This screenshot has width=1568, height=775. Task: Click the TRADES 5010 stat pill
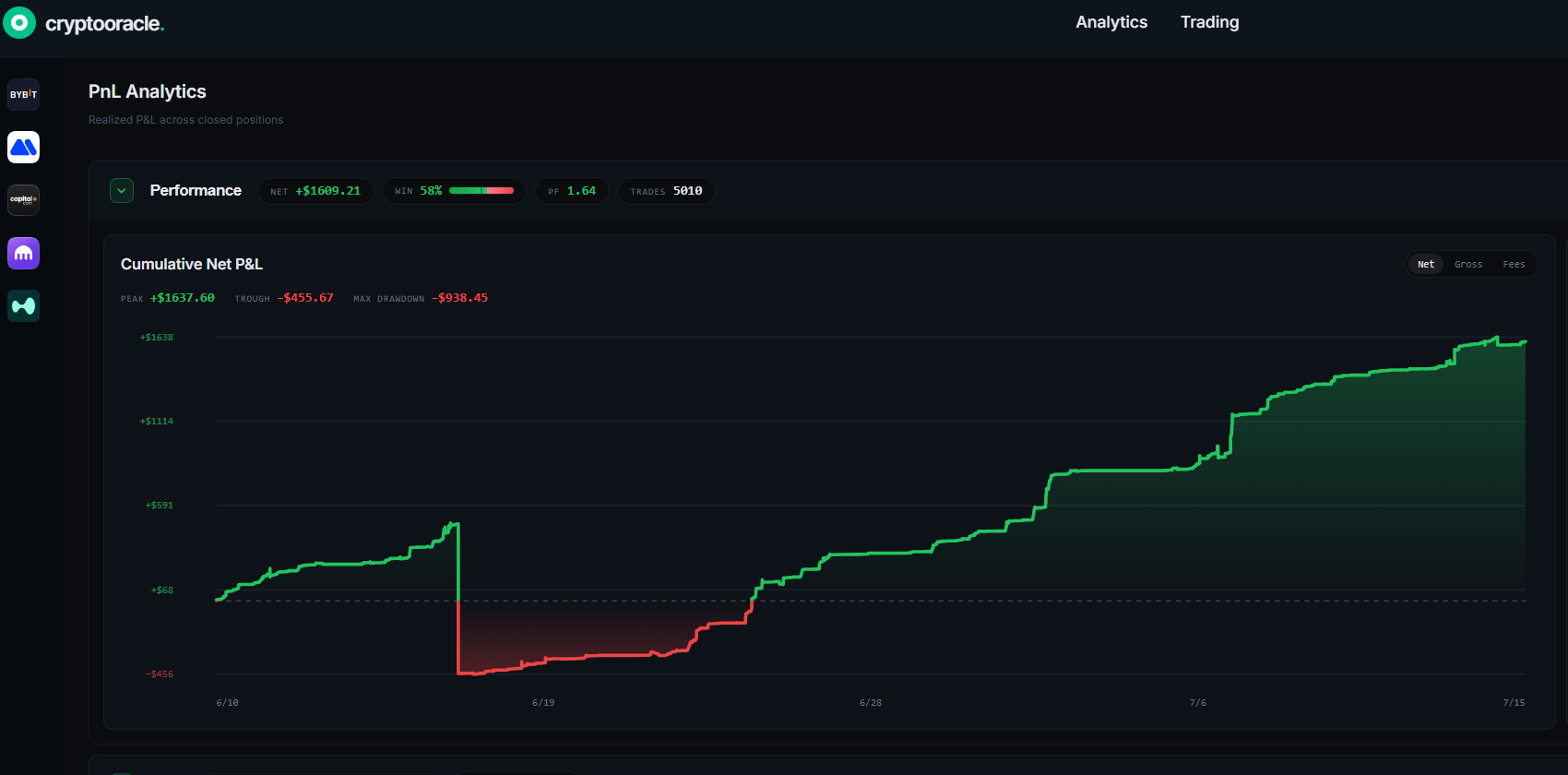666,191
